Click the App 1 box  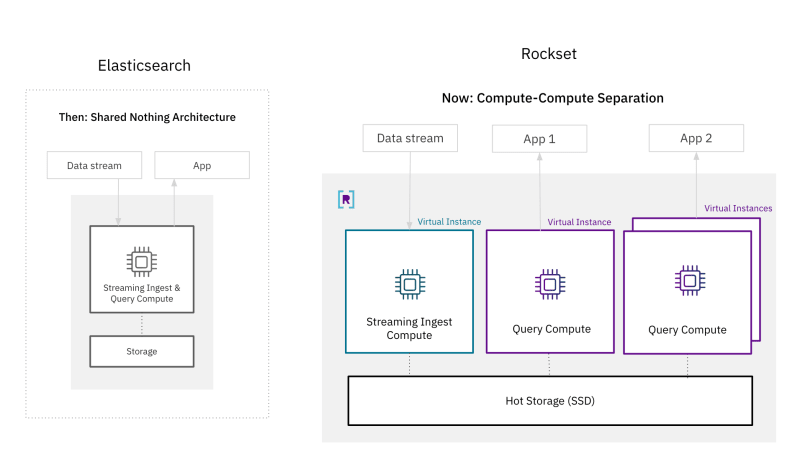click(x=539, y=139)
